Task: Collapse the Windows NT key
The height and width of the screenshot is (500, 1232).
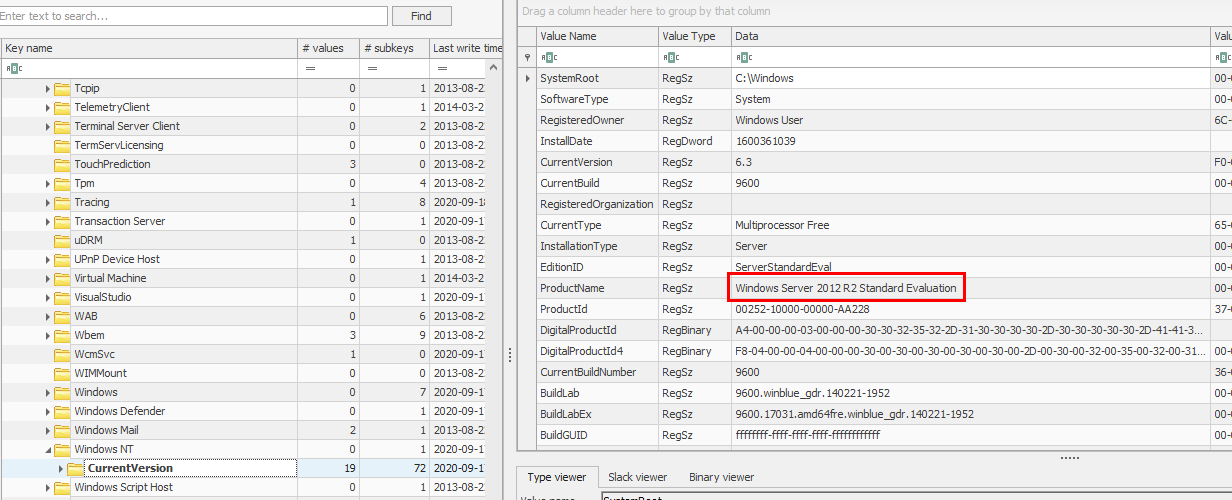Action: [x=47, y=449]
